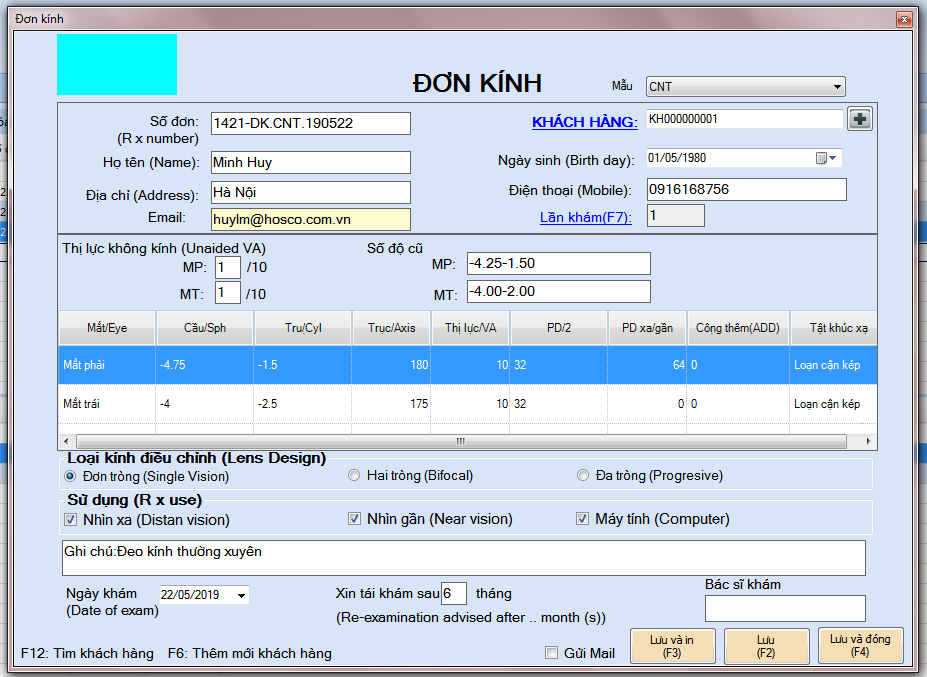Toggle Nhìn xa (Distan vision) checkbox
The width and height of the screenshot is (927, 677).
tap(70, 520)
